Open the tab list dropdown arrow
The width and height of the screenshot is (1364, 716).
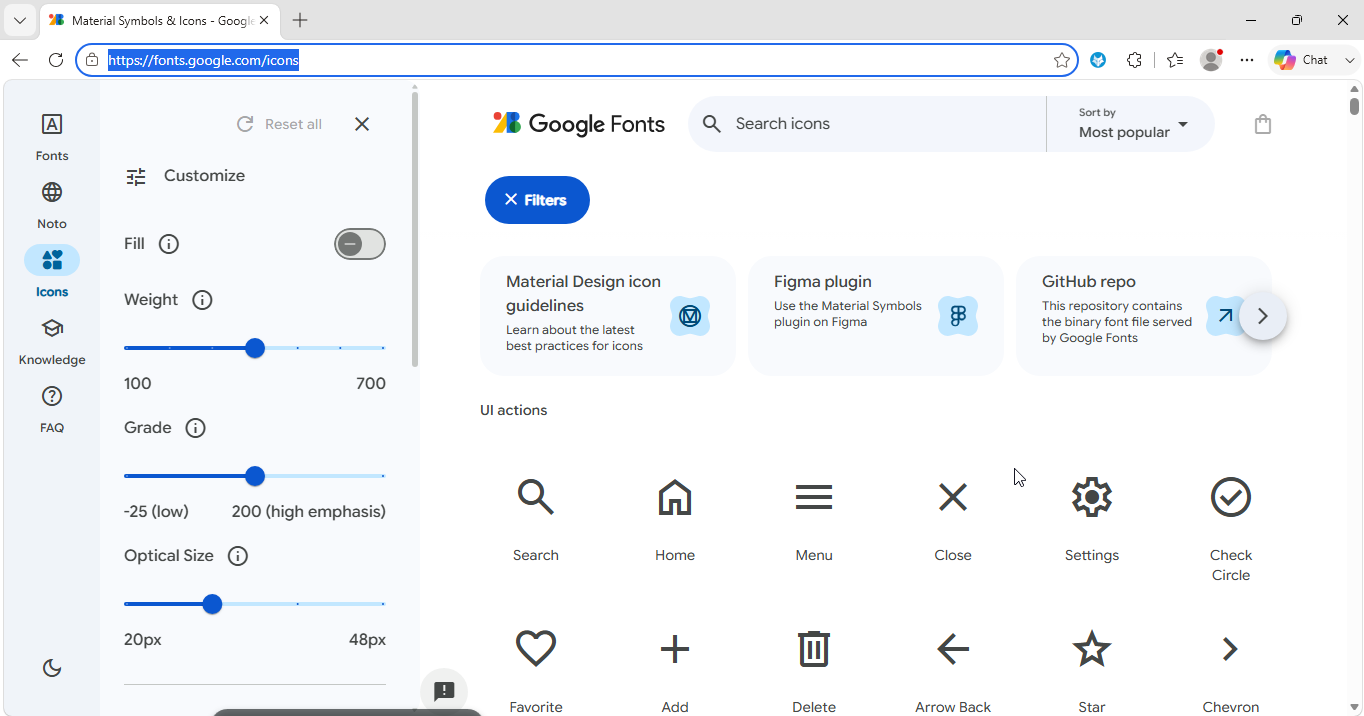19,20
